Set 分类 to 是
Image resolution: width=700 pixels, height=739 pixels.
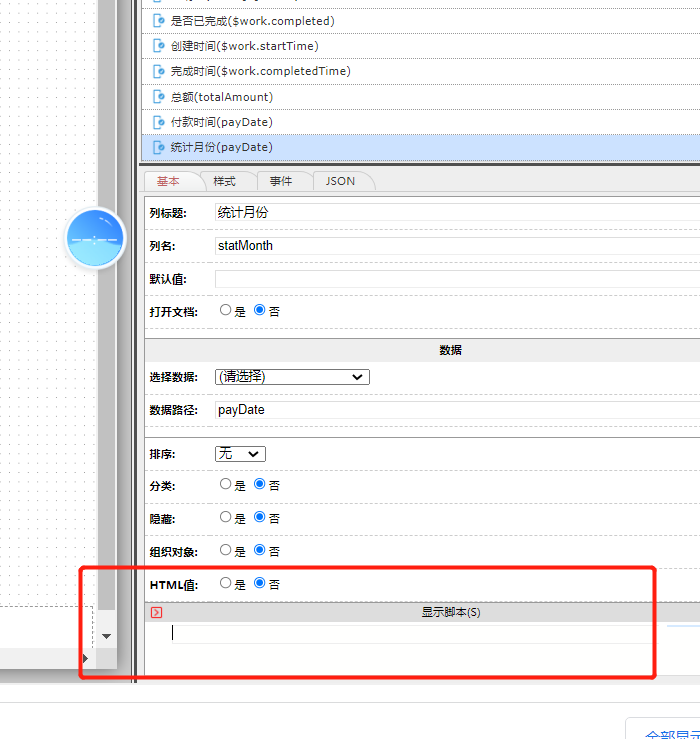click(x=225, y=484)
